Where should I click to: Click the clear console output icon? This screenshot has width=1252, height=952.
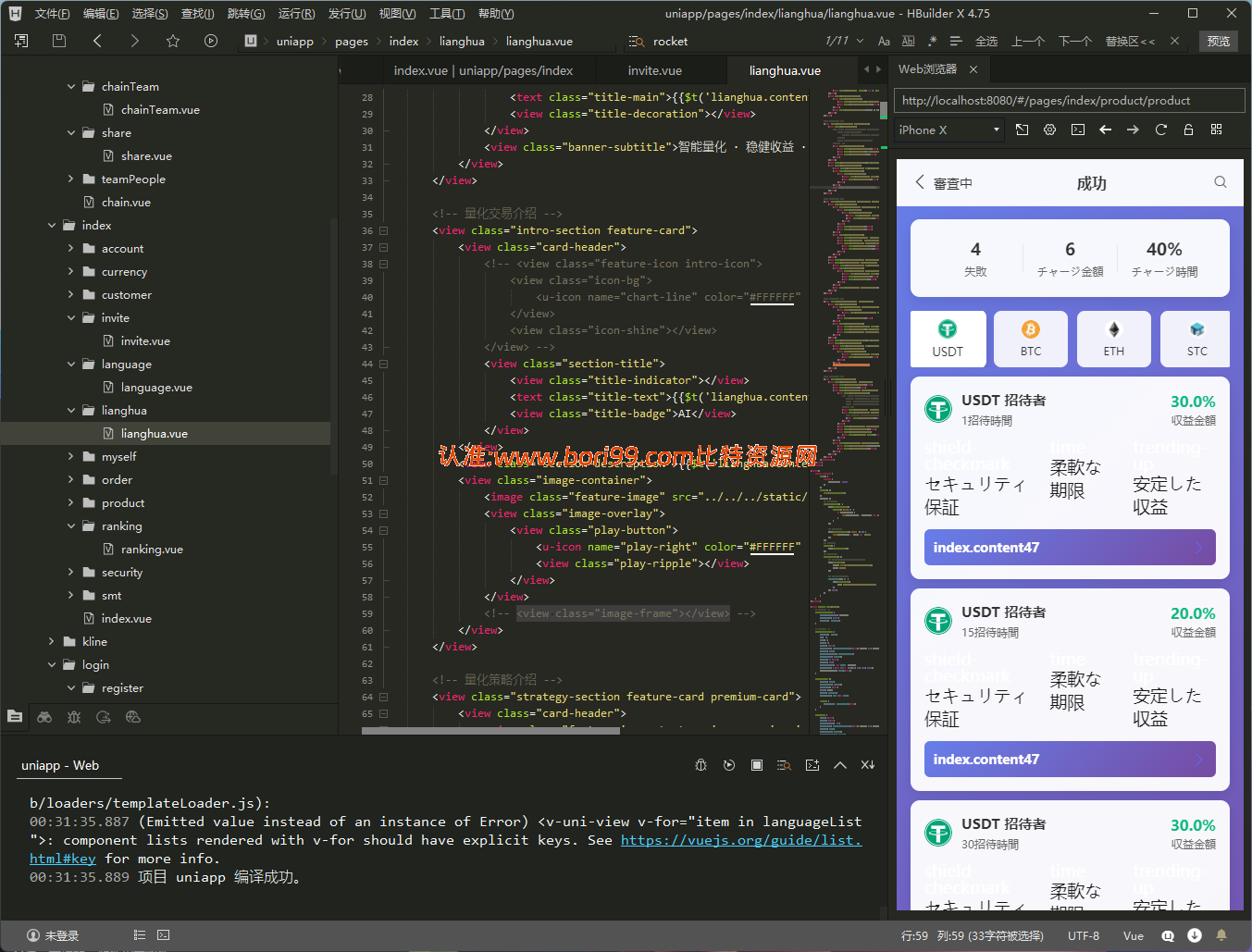pos(868,765)
